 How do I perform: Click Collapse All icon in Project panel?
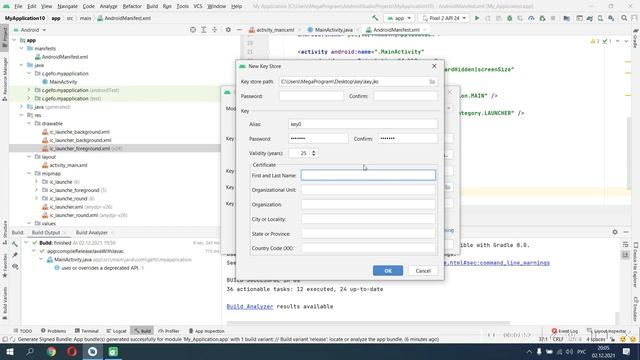click(214, 30)
